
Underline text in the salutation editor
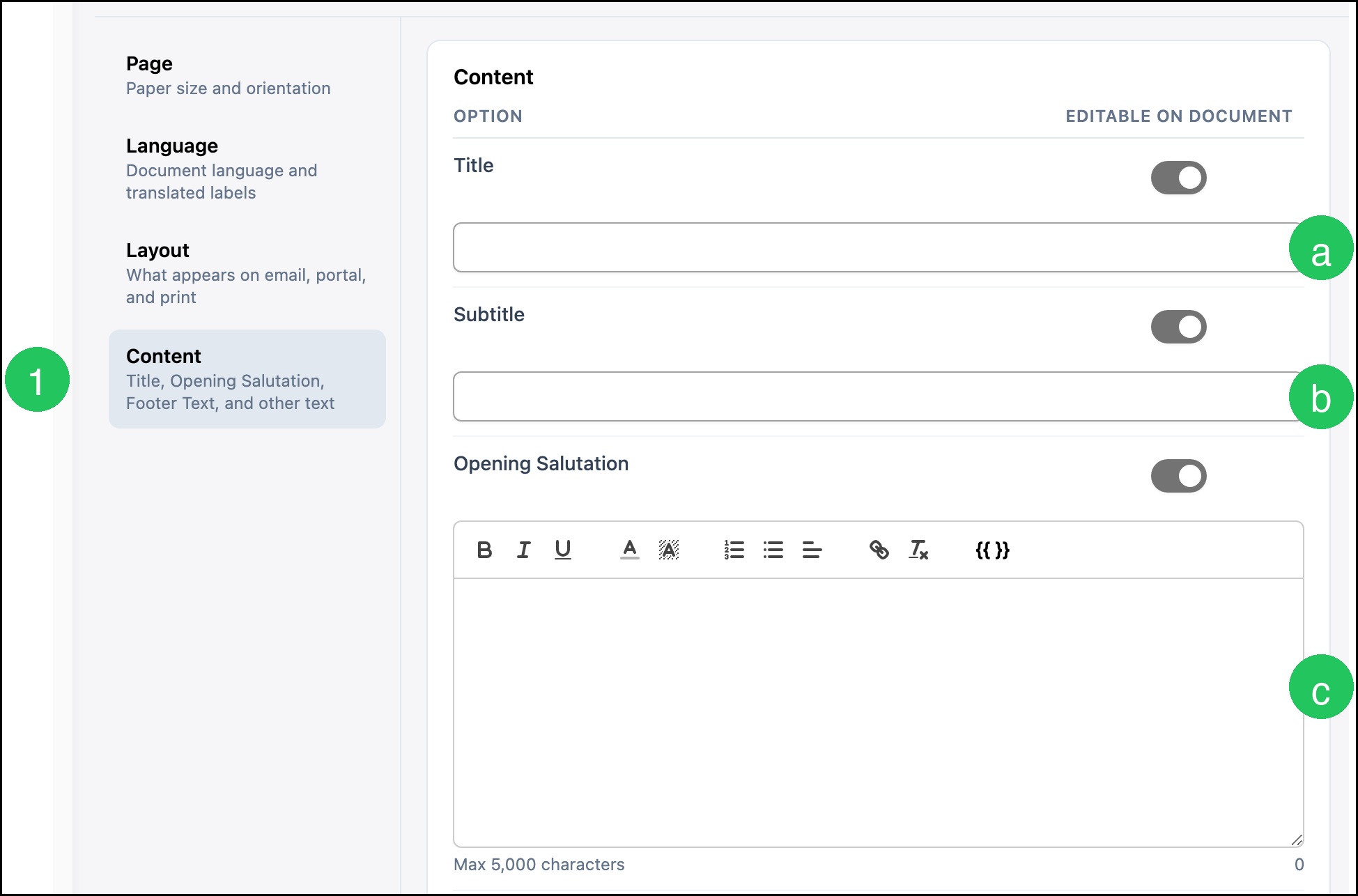562,550
